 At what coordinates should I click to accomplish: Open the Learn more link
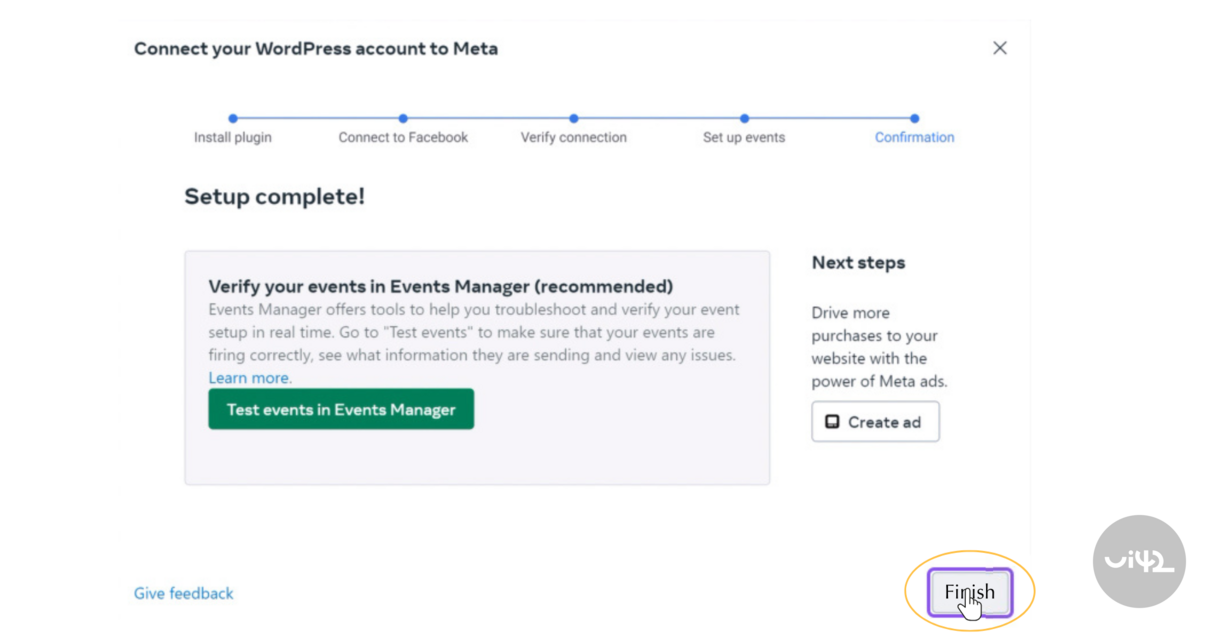click(249, 378)
